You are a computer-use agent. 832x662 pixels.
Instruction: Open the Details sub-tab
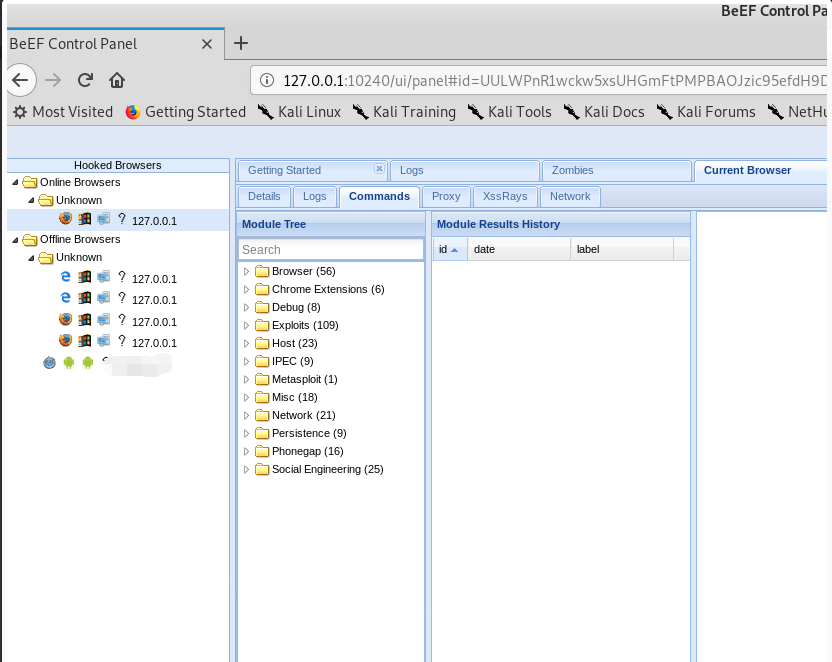point(264,196)
